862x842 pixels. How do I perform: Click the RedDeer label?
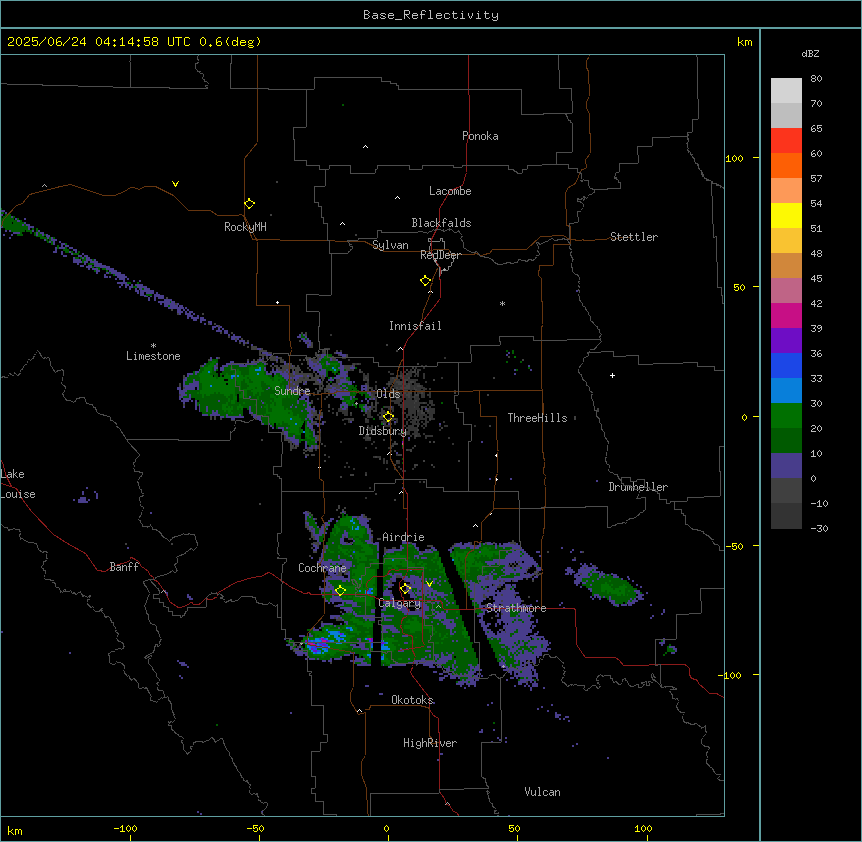point(441,255)
